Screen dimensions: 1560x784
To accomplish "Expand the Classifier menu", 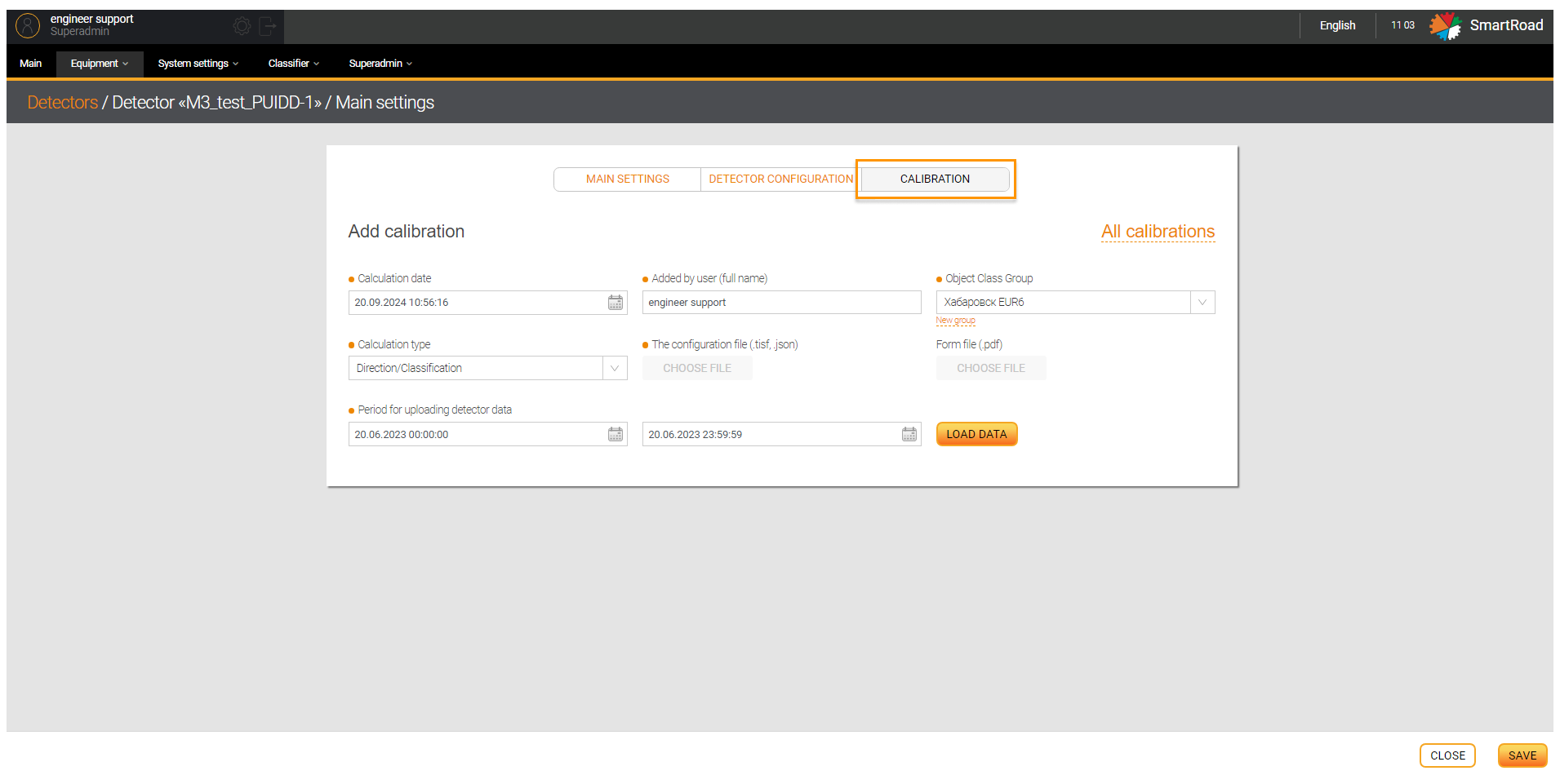I will tap(294, 64).
